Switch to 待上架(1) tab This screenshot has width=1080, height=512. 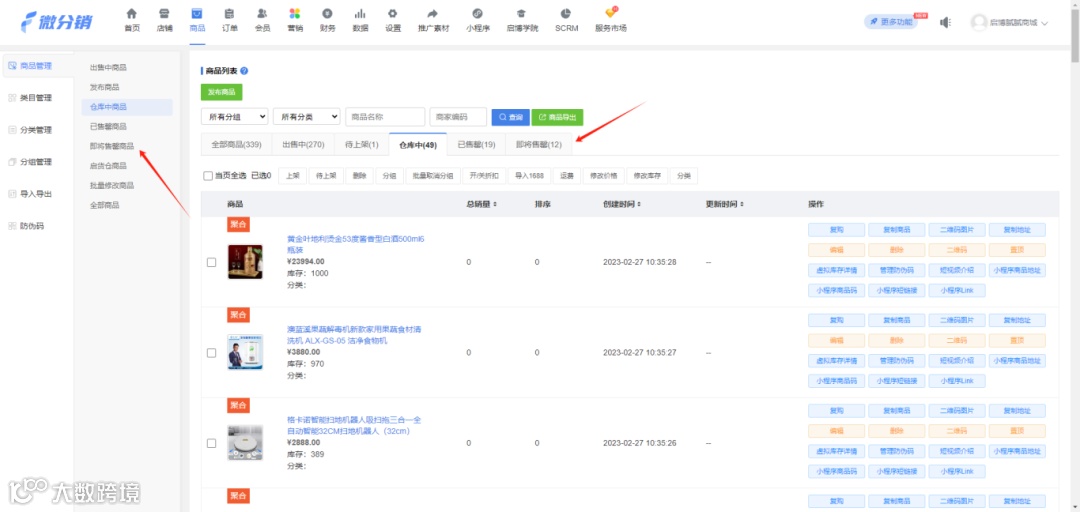point(362,145)
